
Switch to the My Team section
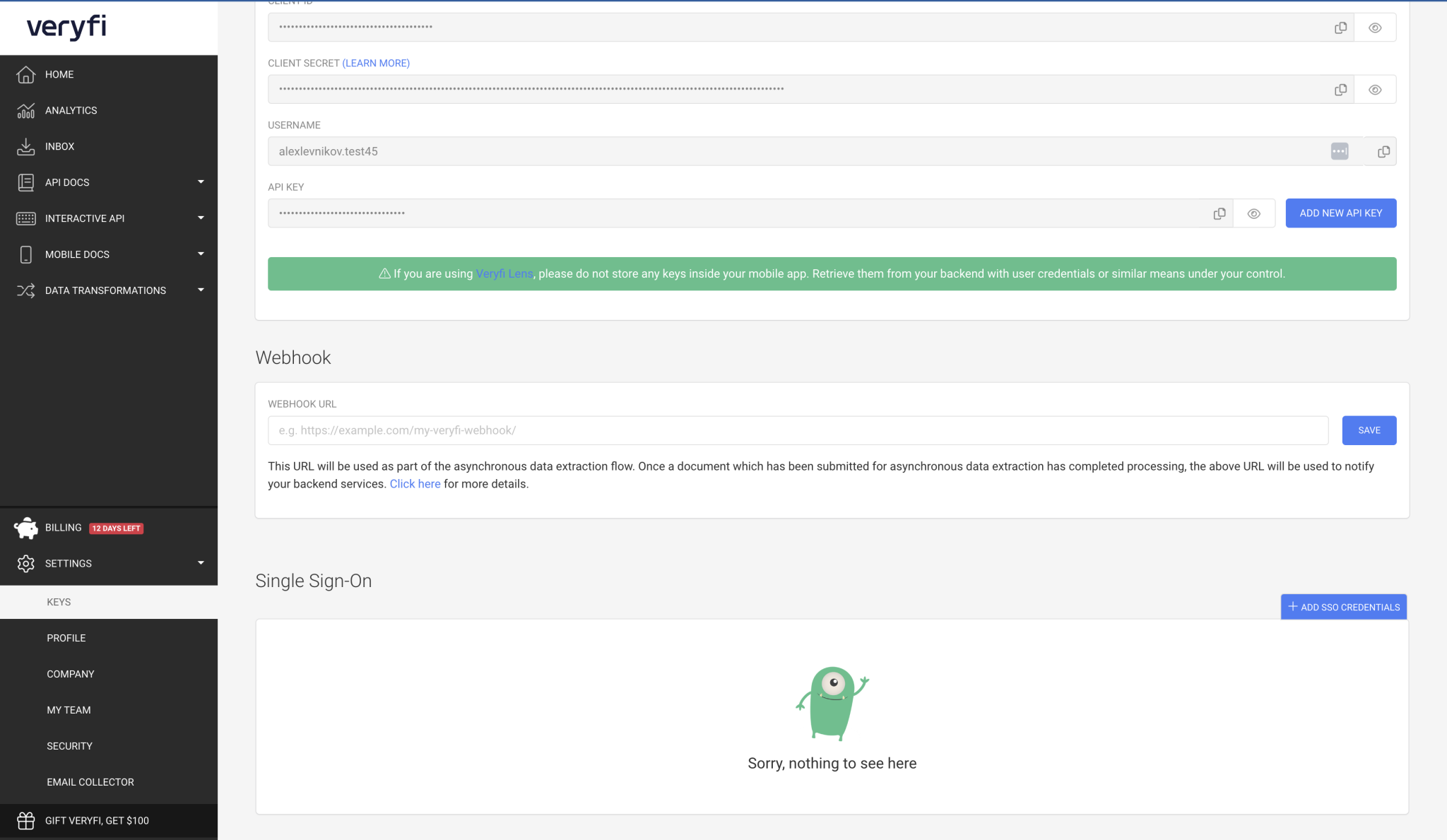[69, 709]
